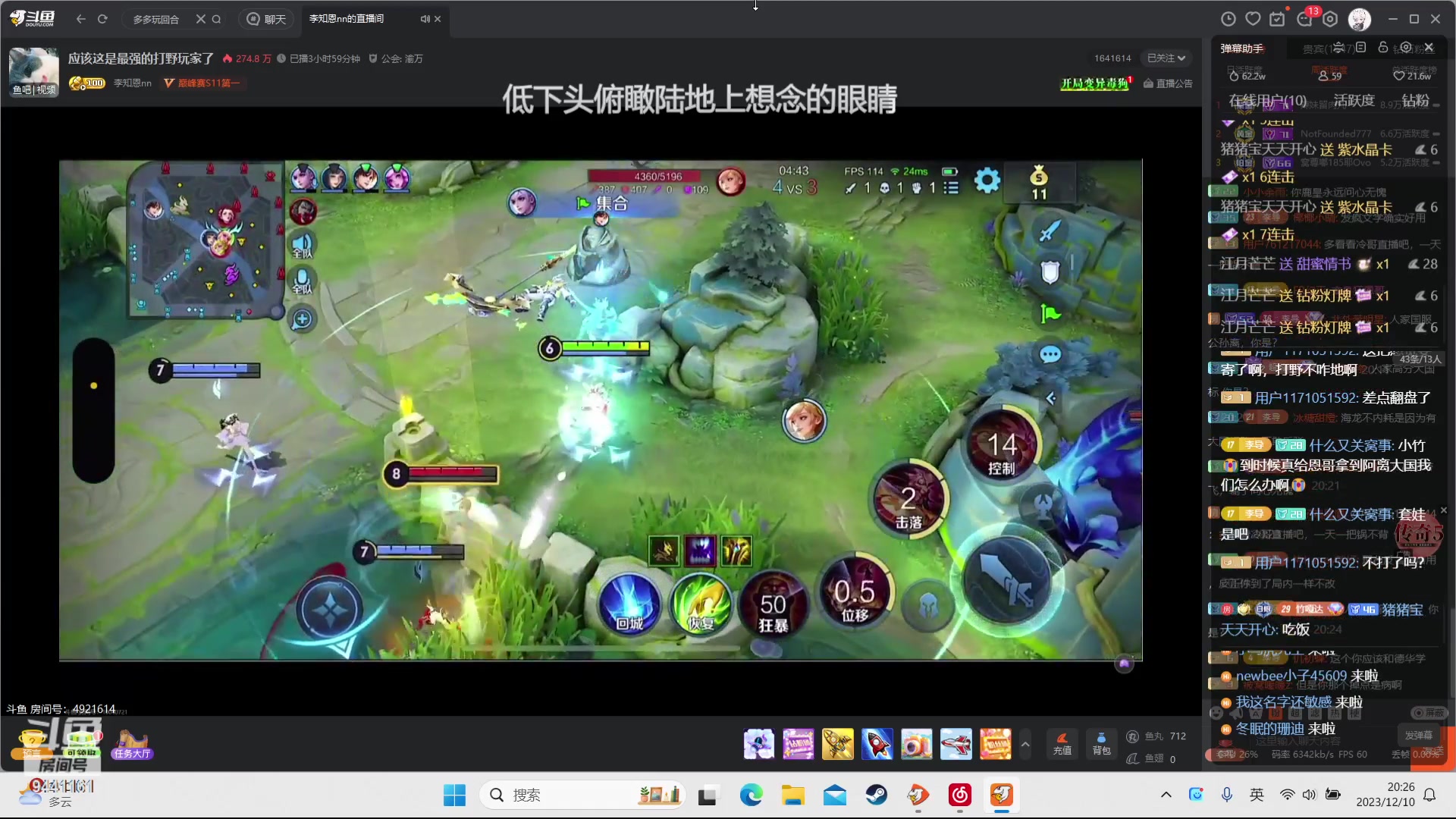Open the user avatar in top bar

[1359, 19]
